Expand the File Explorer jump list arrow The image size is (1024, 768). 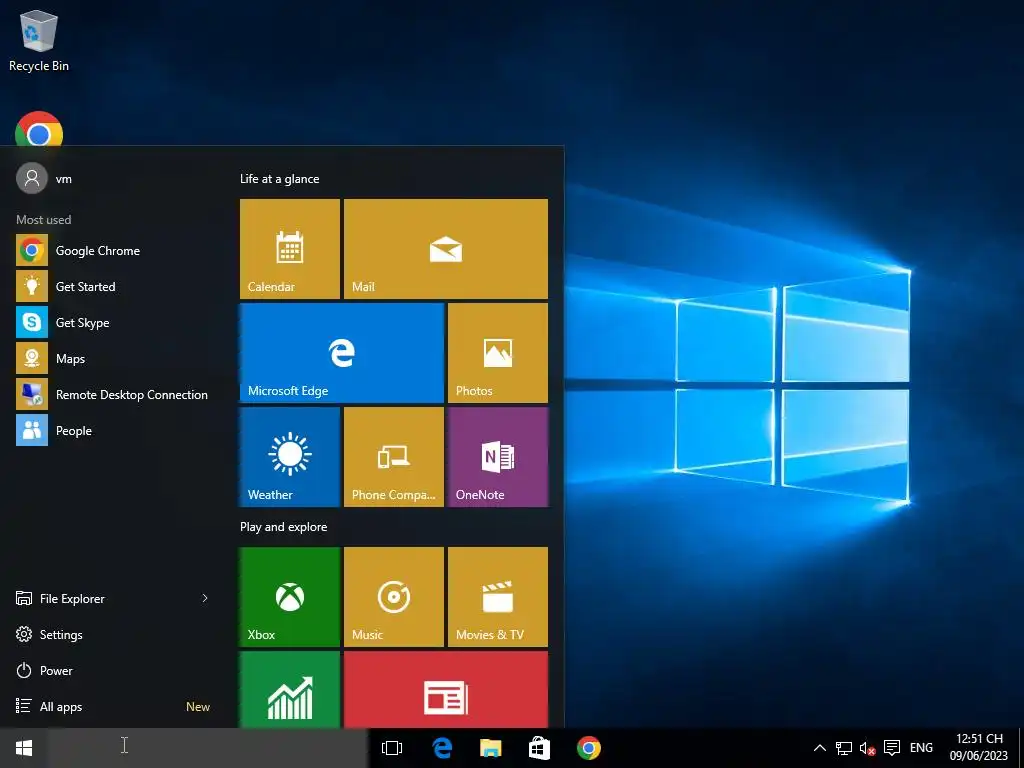pyautogui.click(x=205, y=598)
